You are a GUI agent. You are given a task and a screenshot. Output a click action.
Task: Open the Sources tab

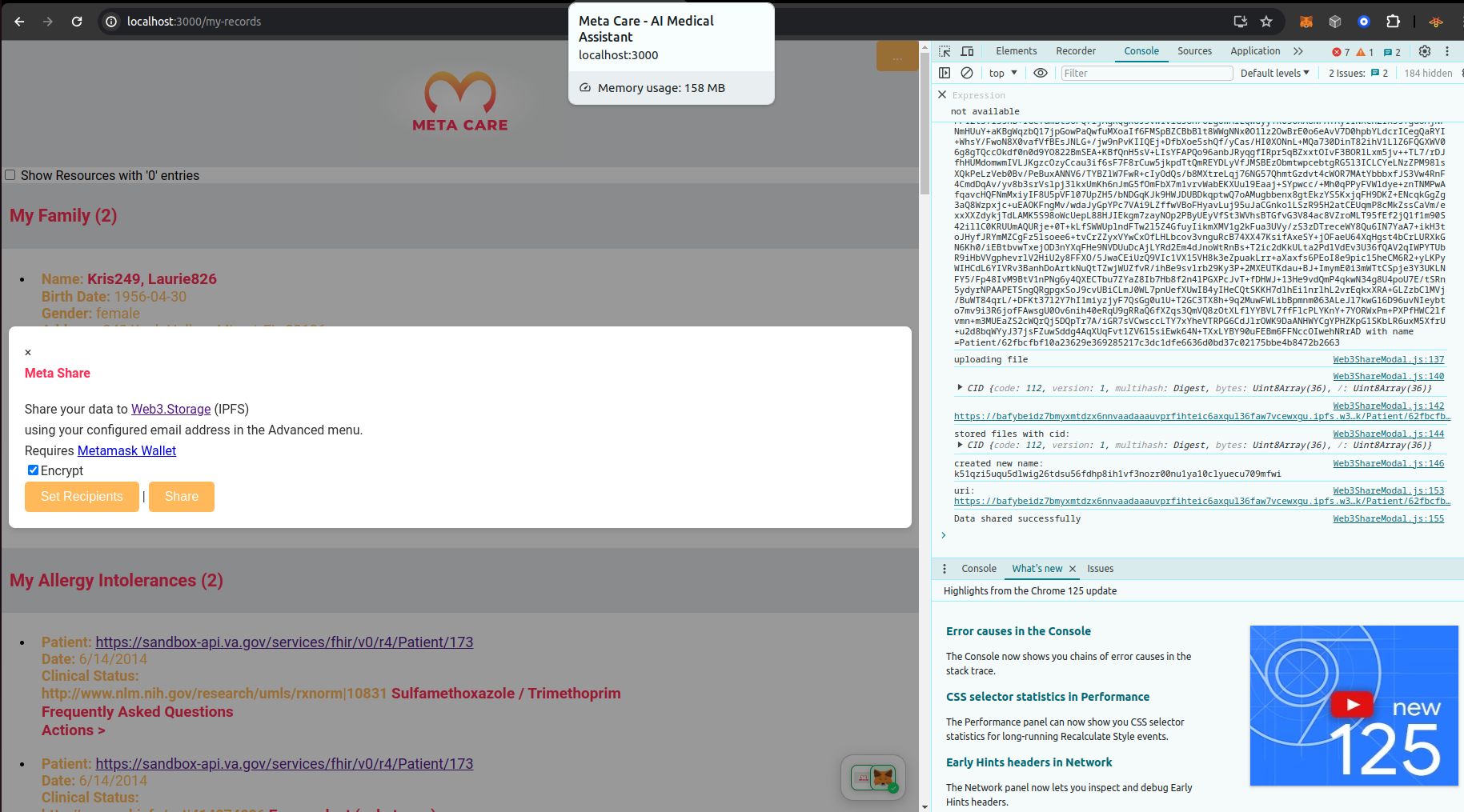point(1194,51)
